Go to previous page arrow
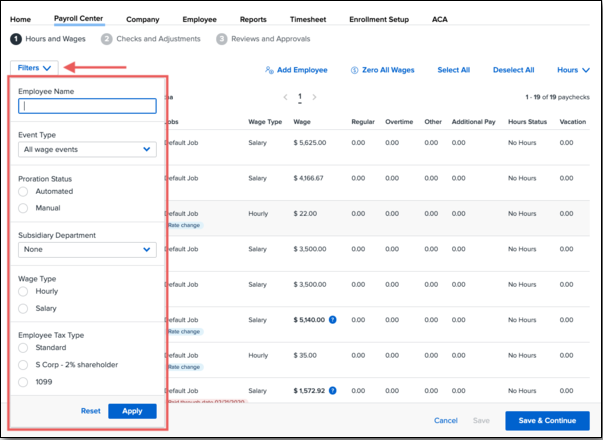The height and width of the screenshot is (440, 603). coord(285,97)
